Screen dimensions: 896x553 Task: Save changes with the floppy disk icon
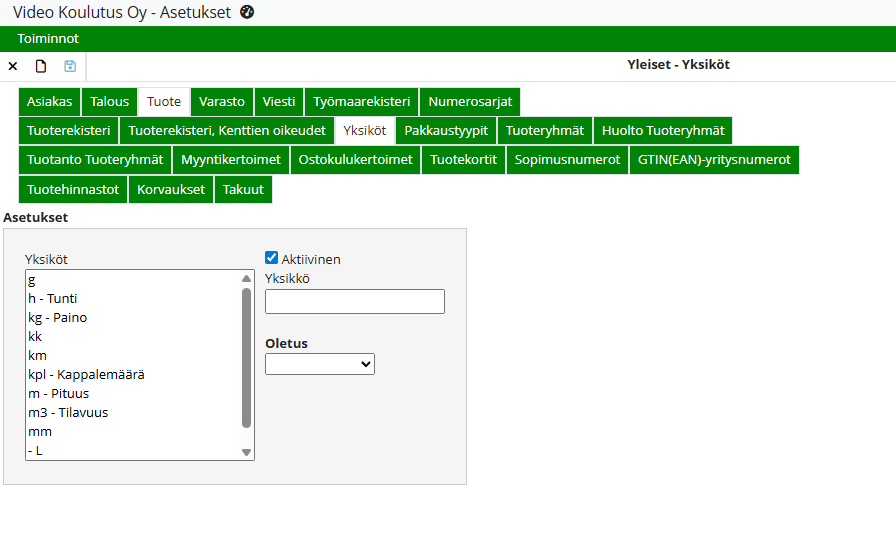click(70, 66)
